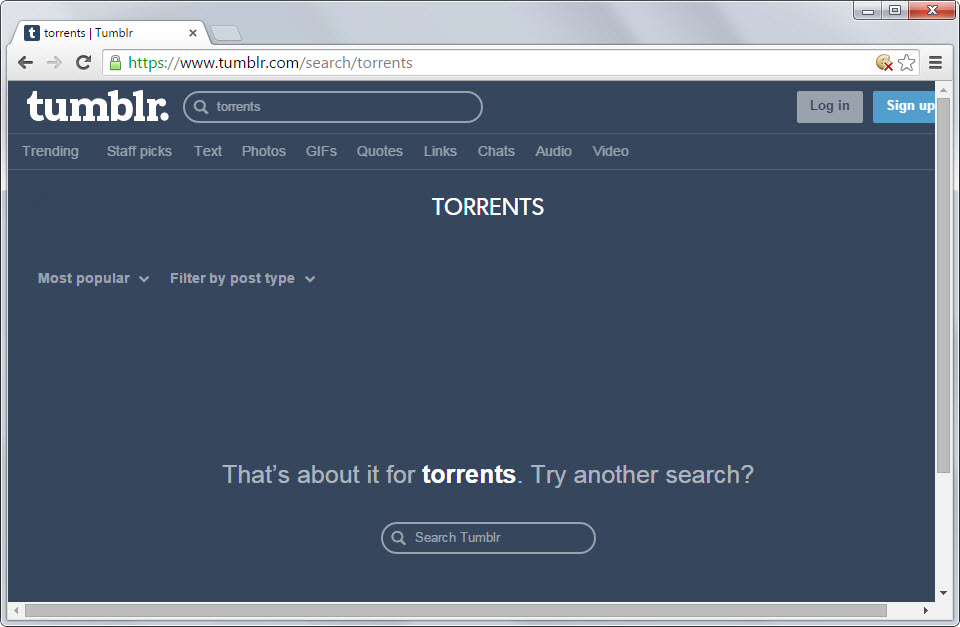Screen dimensions: 960x627
Task: Click the scroll left arrow
Action: click(16, 610)
